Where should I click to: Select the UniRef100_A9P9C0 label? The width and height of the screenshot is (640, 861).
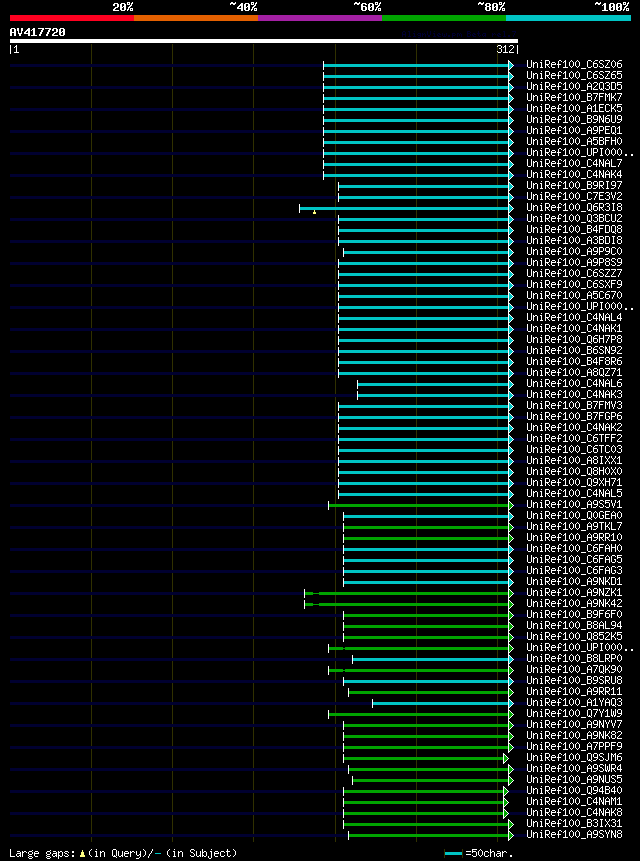tap(574, 251)
